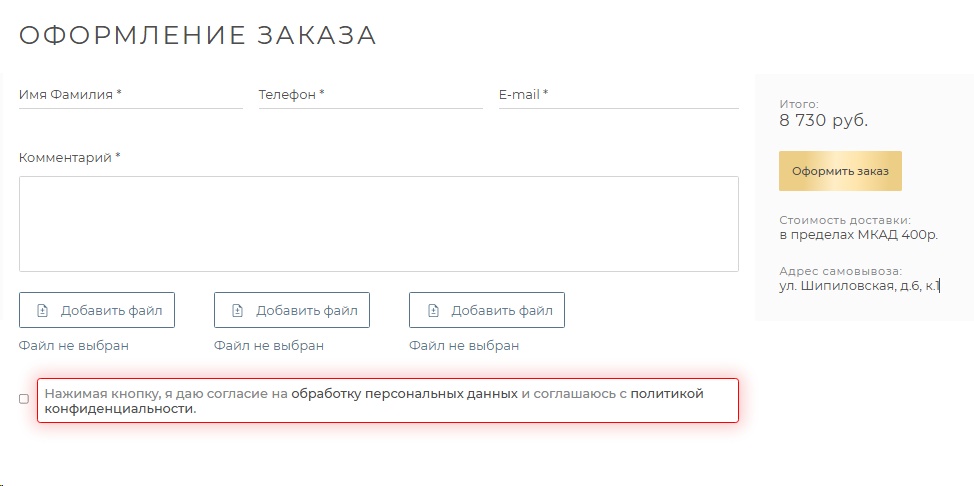Tick the personal data consent checkbox

24,399
